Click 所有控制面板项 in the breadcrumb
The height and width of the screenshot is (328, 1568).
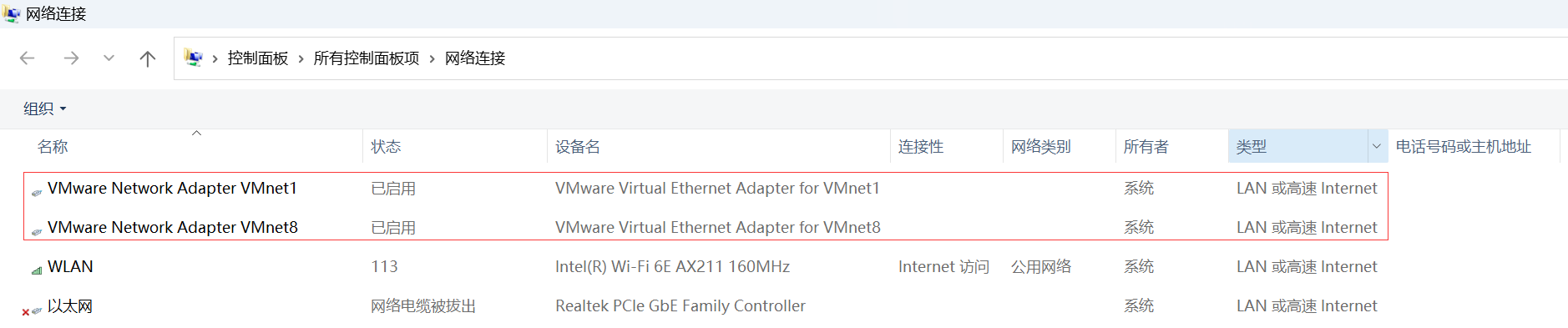coord(367,58)
